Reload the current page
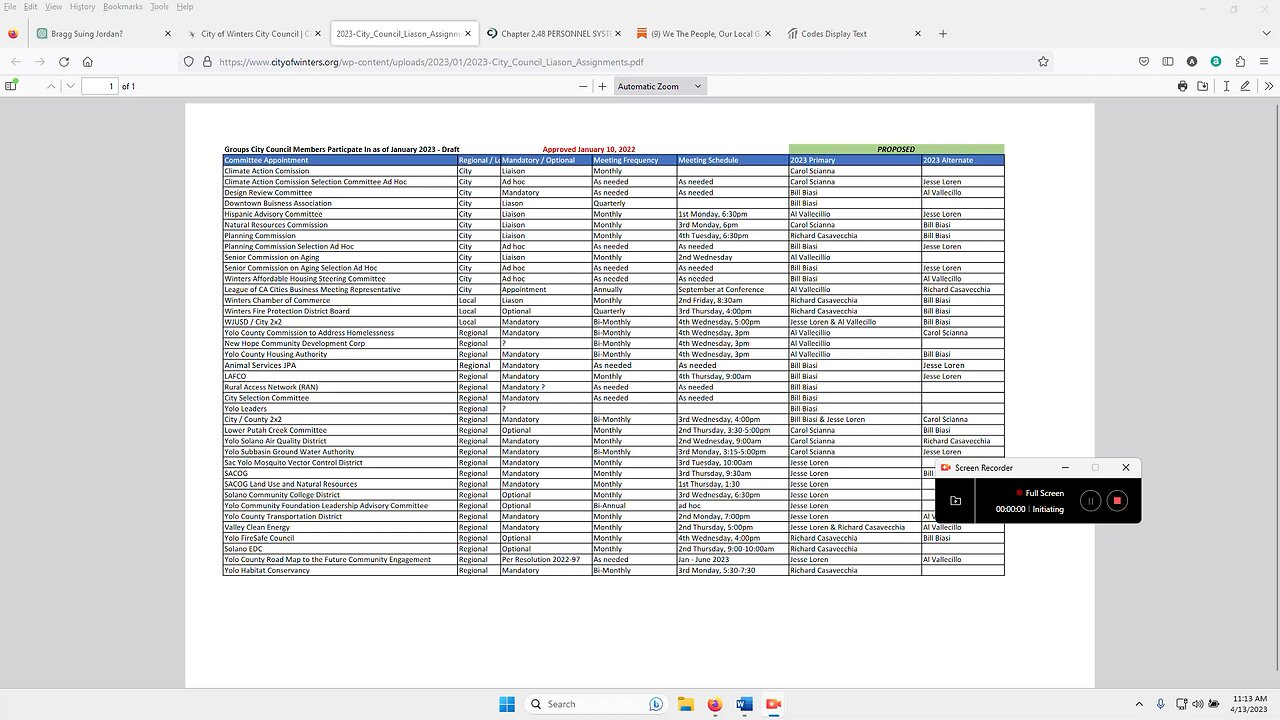The height and width of the screenshot is (720, 1280). point(64,61)
